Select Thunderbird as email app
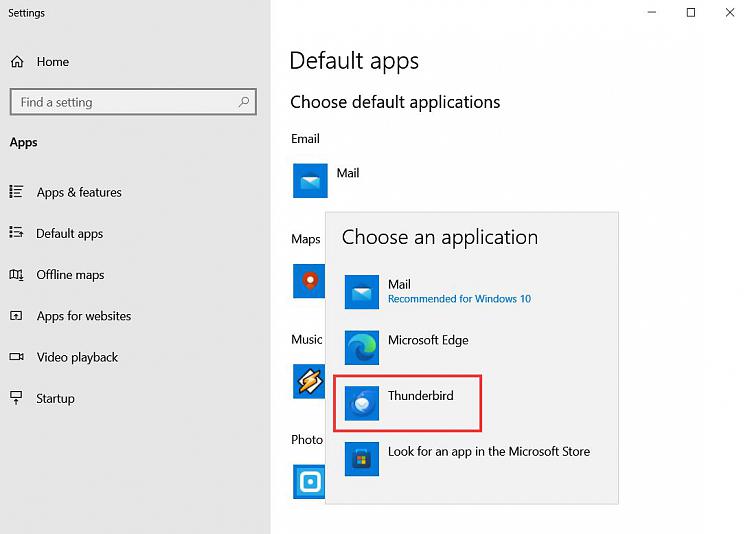The height and width of the screenshot is (534, 750). click(x=408, y=403)
